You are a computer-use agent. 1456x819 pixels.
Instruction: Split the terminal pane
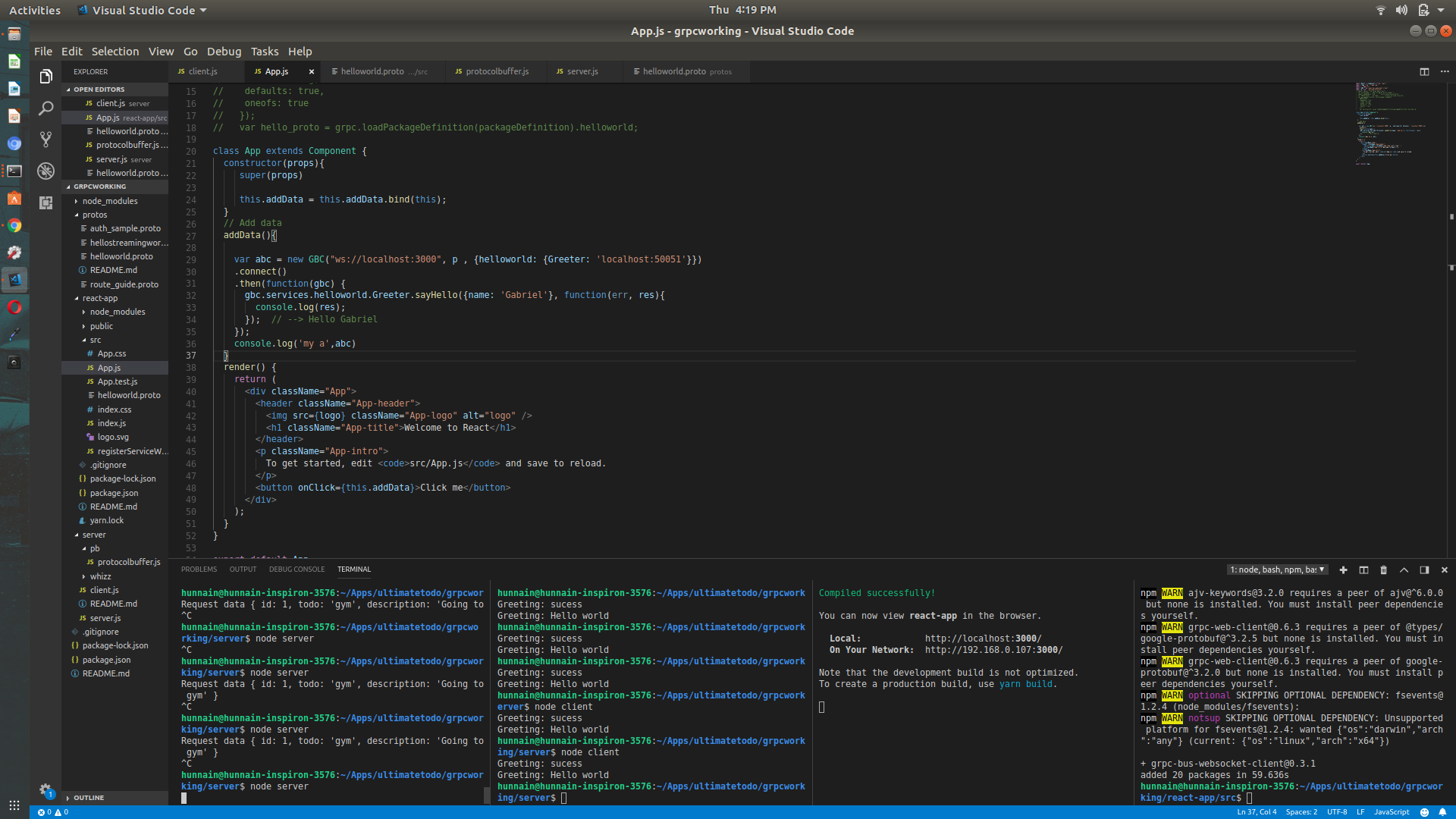(1363, 570)
